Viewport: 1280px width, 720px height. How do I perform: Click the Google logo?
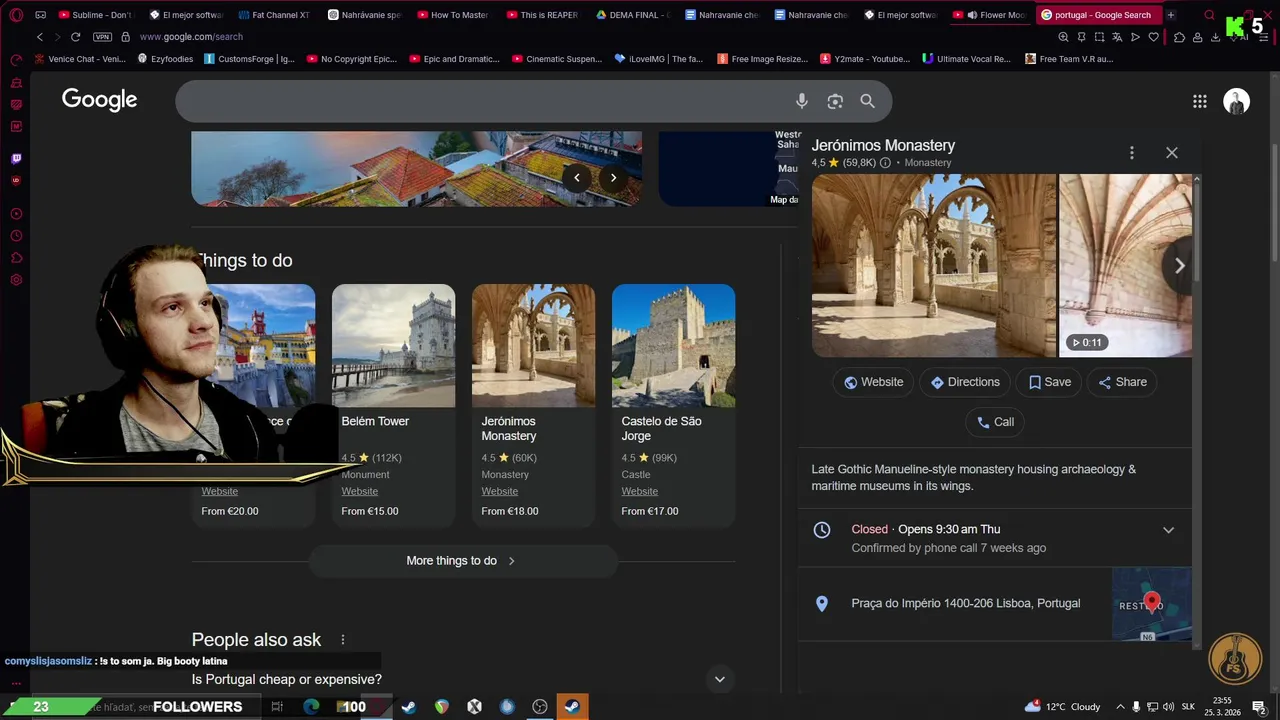99,100
